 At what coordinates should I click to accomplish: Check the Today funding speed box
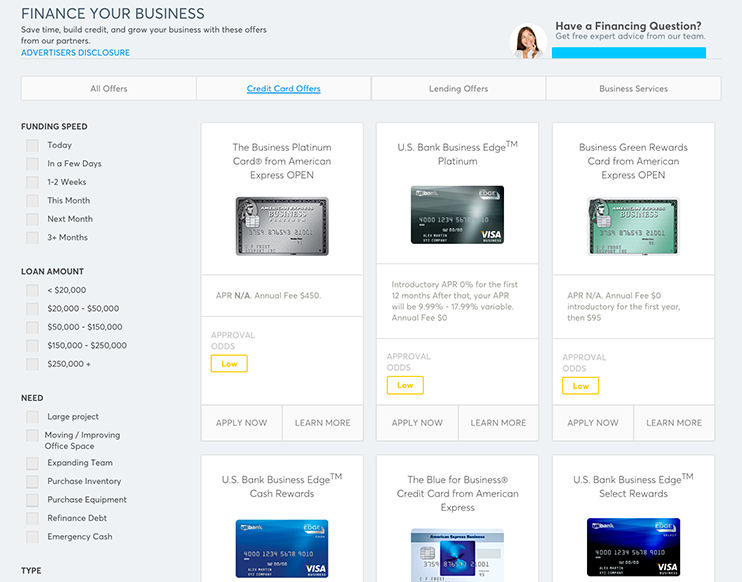32,145
